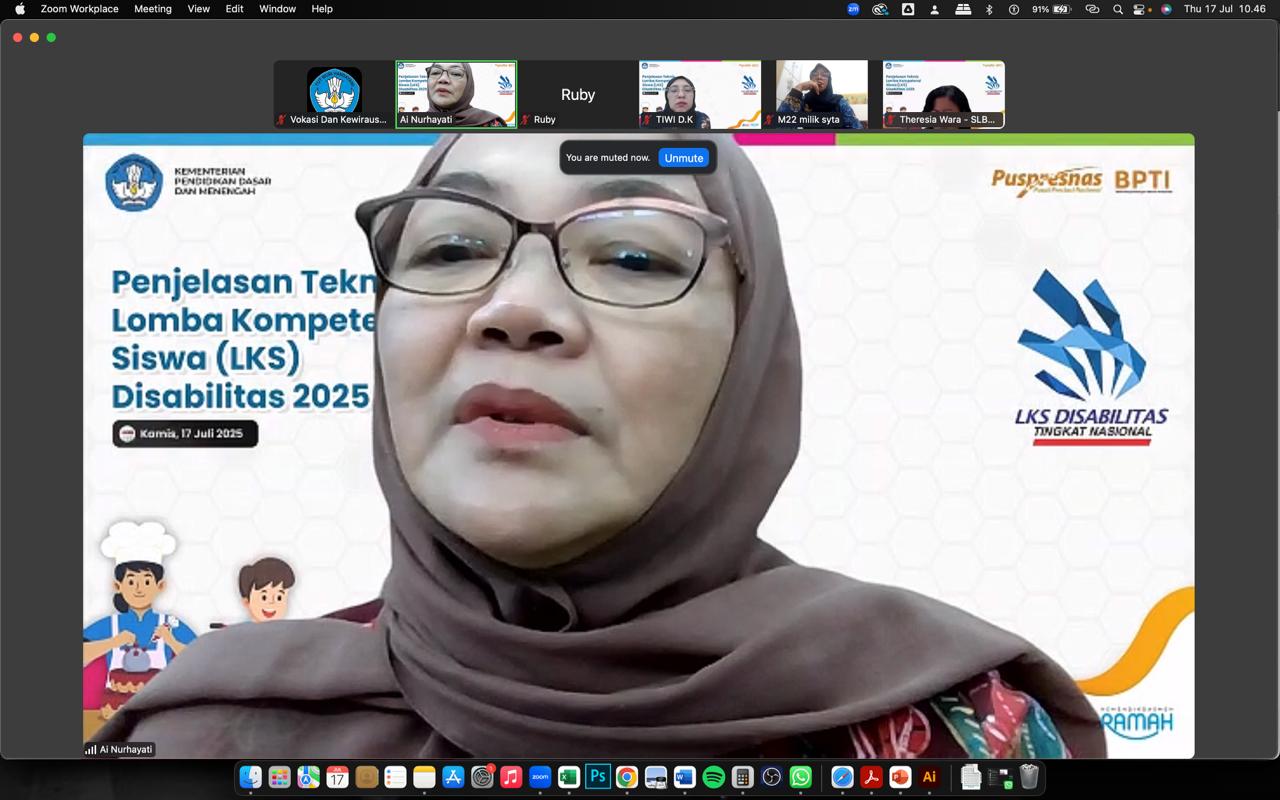
Task: Open Calendar from the Dock
Action: coord(337,777)
